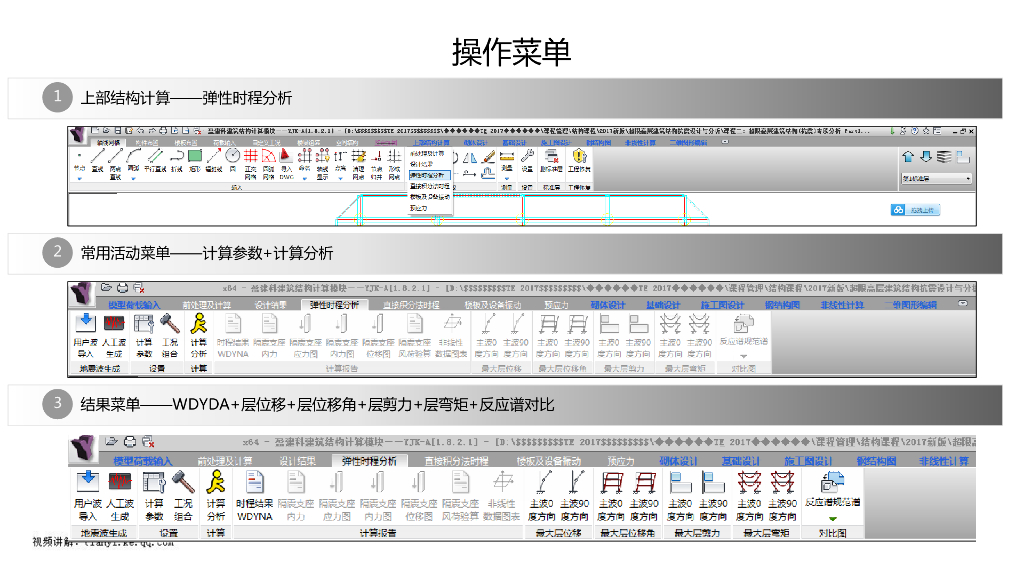Image resolution: width=1024 pixels, height=576 pixels.
Task: Select the green 矩形 rectangle tool
Action: tap(195, 161)
